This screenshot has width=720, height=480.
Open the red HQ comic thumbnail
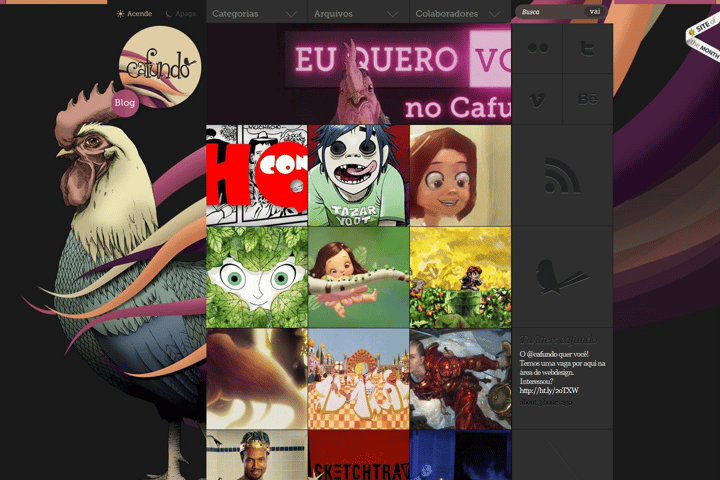pos(257,175)
